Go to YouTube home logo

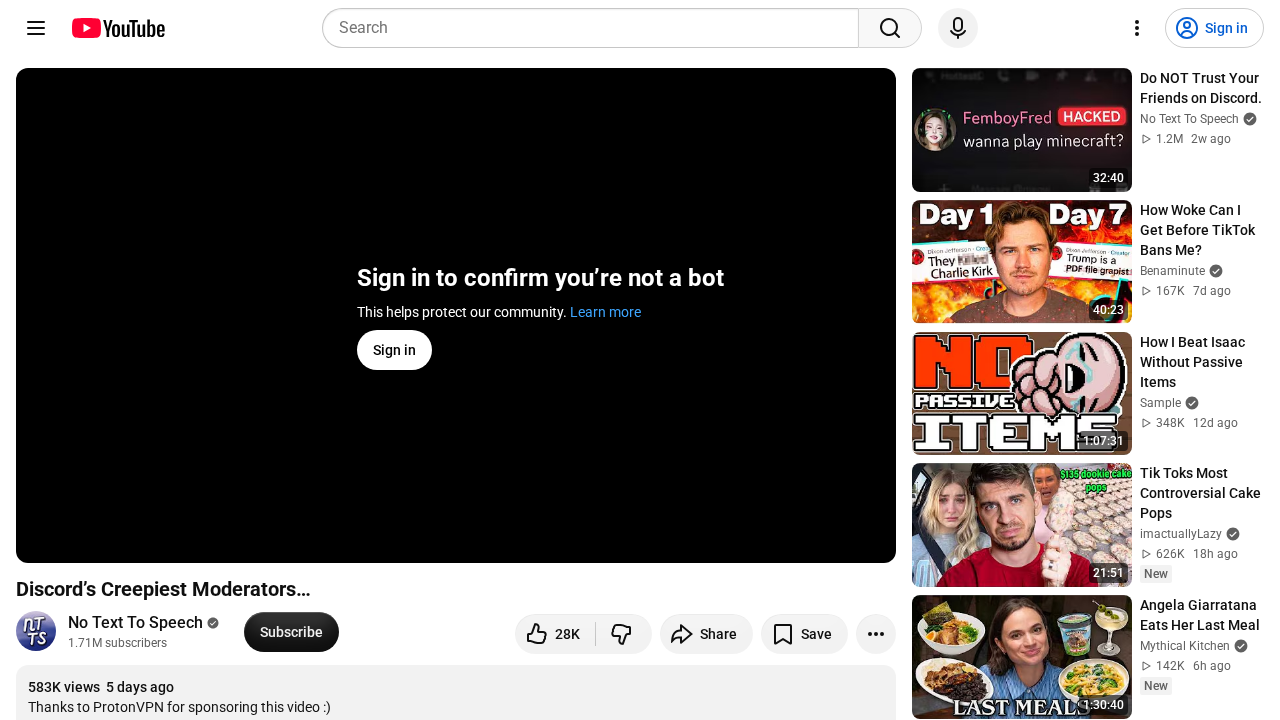click(x=118, y=28)
